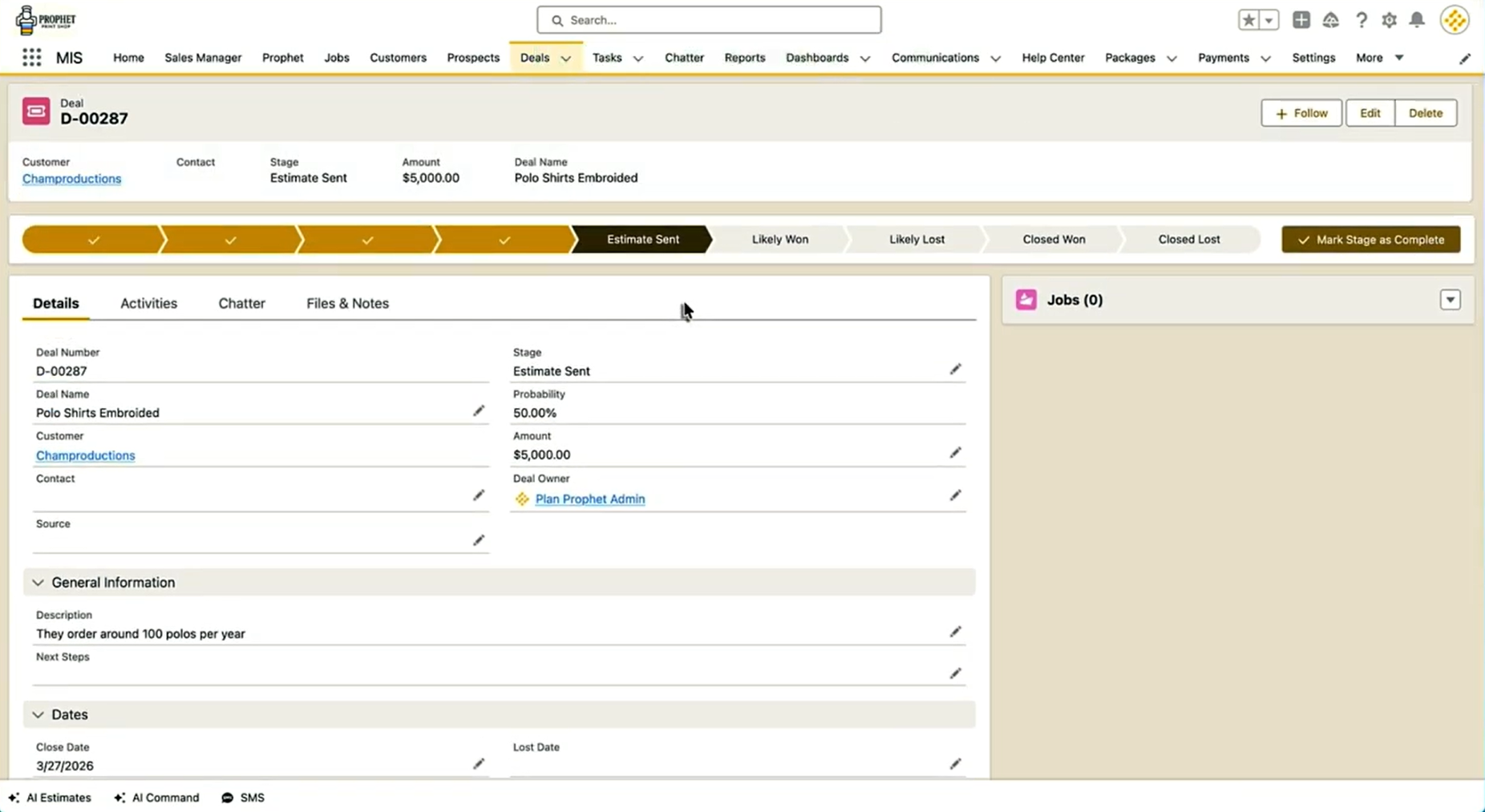The width and height of the screenshot is (1485, 812).
Task: Expand the Deals tab dropdown chevron
Action: click(565, 59)
